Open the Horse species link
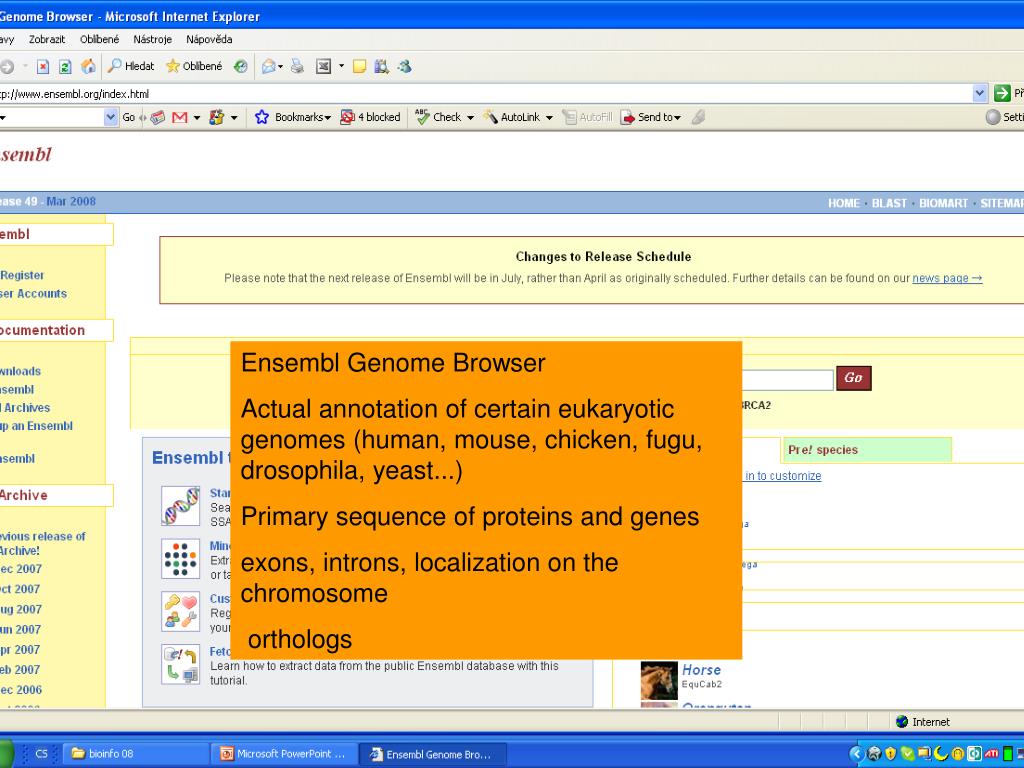1024x768 pixels. 701,670
